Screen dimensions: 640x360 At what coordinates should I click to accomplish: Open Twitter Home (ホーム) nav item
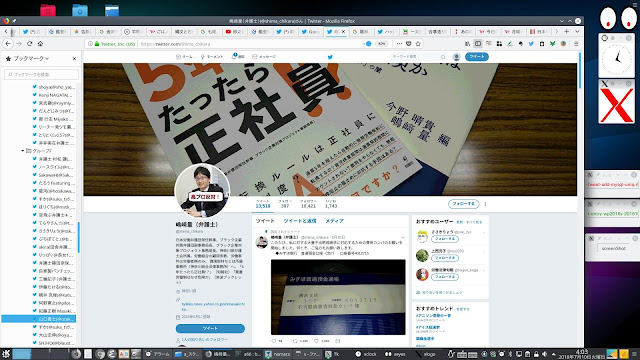coord(184,57)
